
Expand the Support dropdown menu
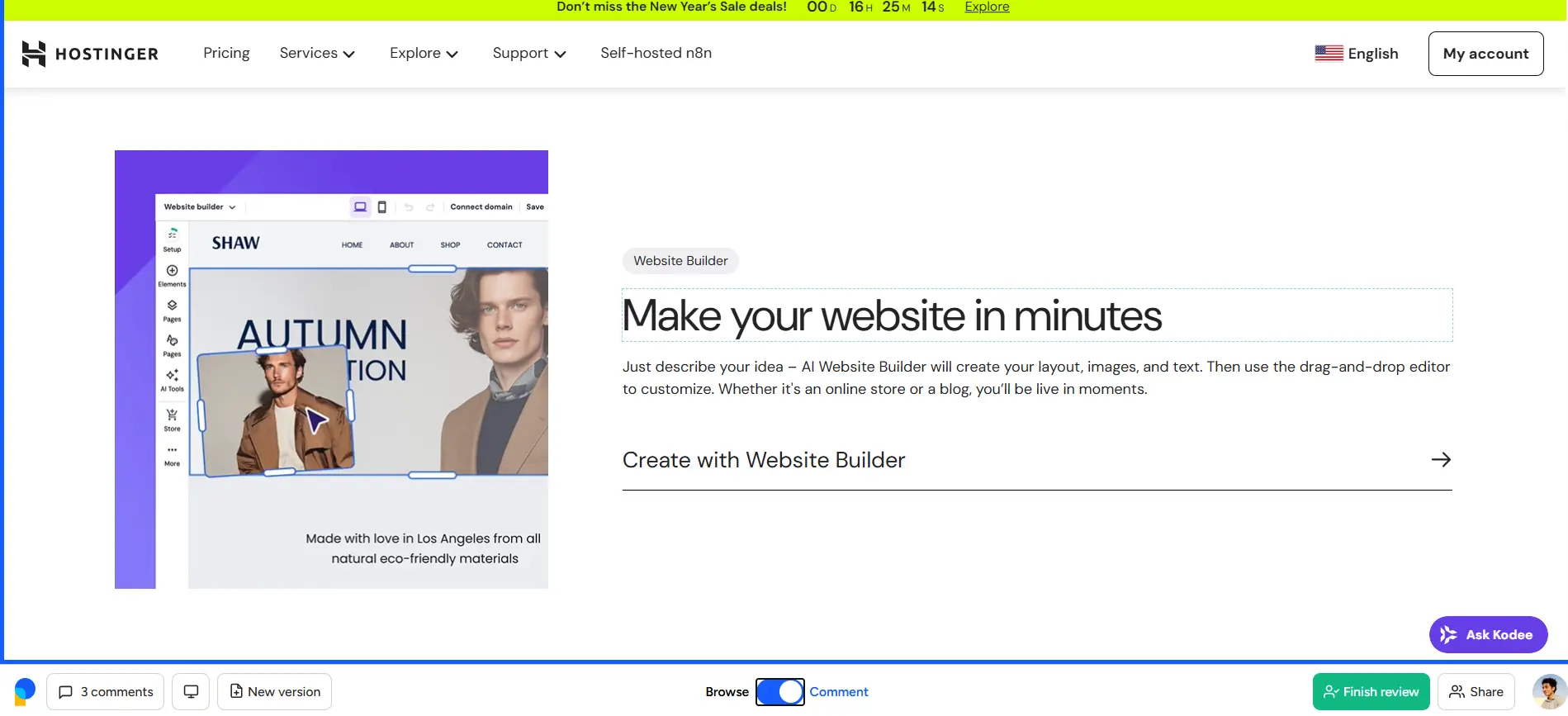[x=529, y=53]
